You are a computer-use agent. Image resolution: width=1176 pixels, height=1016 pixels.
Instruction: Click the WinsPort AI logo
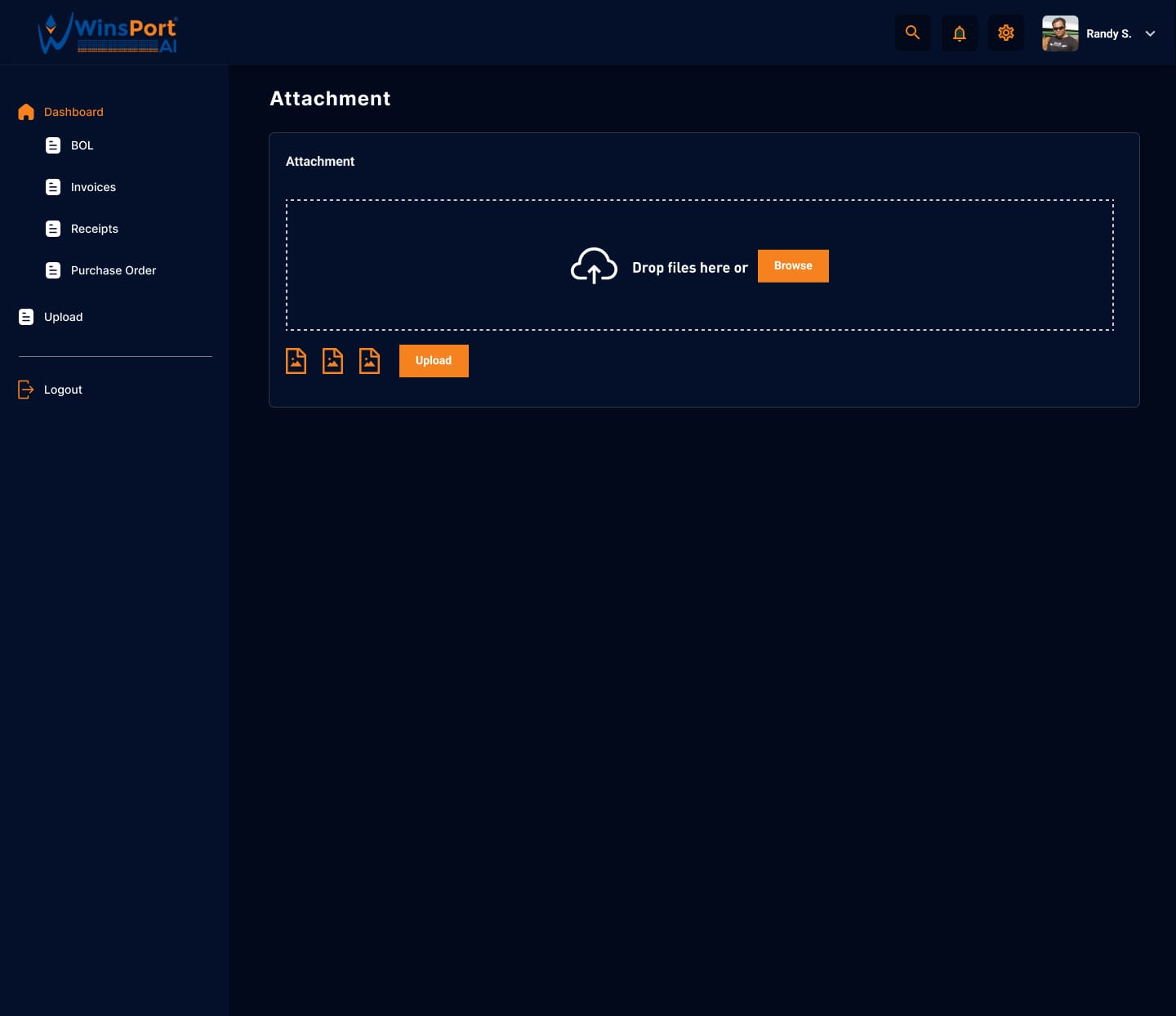[x=108, y=33]
